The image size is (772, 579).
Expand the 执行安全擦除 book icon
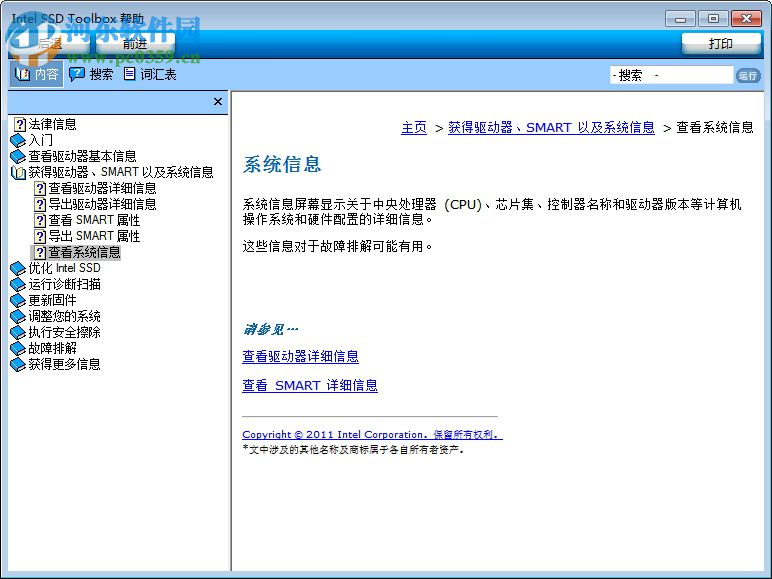click(x=18, y=332)
